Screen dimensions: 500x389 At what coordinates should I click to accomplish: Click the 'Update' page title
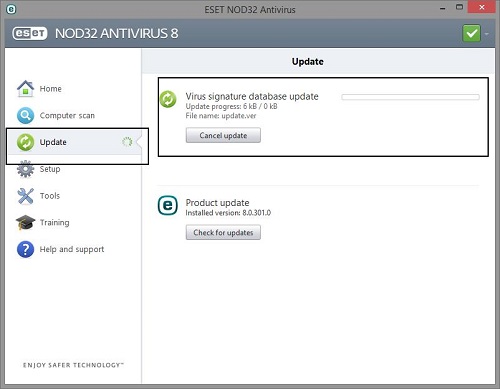click(x=308, y=62)
